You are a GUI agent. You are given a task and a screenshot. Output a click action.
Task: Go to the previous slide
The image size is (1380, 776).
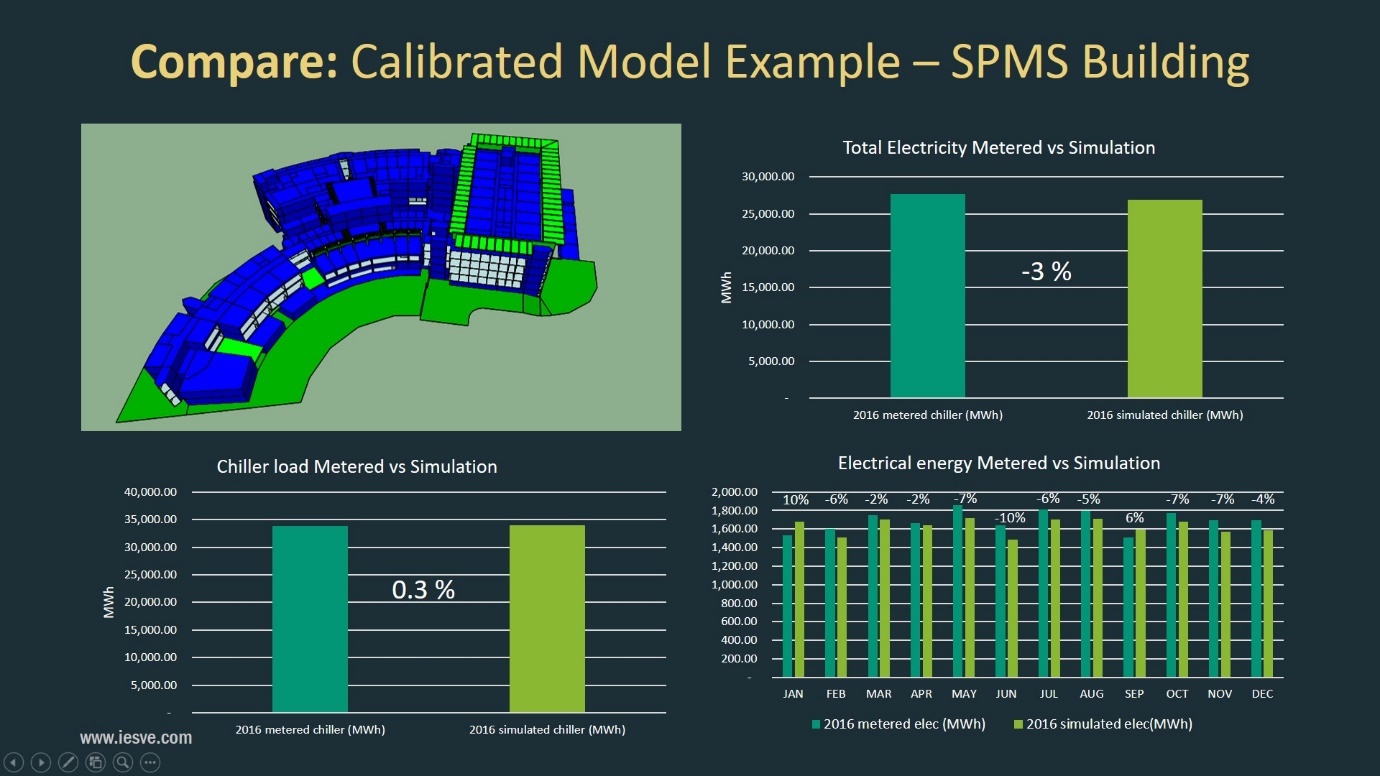pos(14,763)
